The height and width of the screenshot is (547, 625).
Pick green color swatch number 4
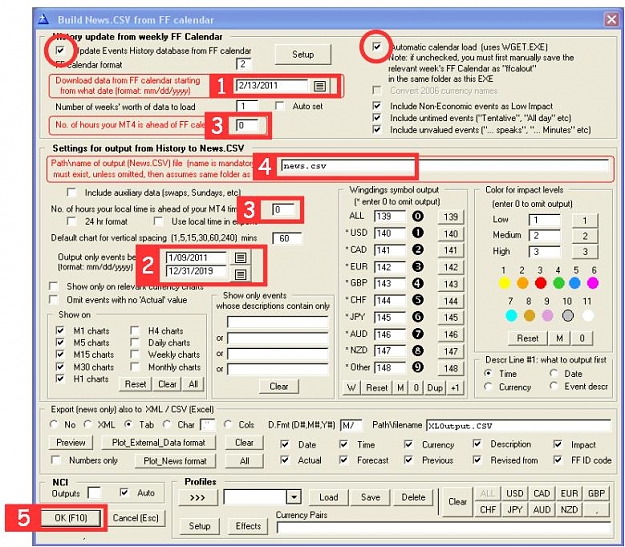pyautogui.click(x=558, y=283)
